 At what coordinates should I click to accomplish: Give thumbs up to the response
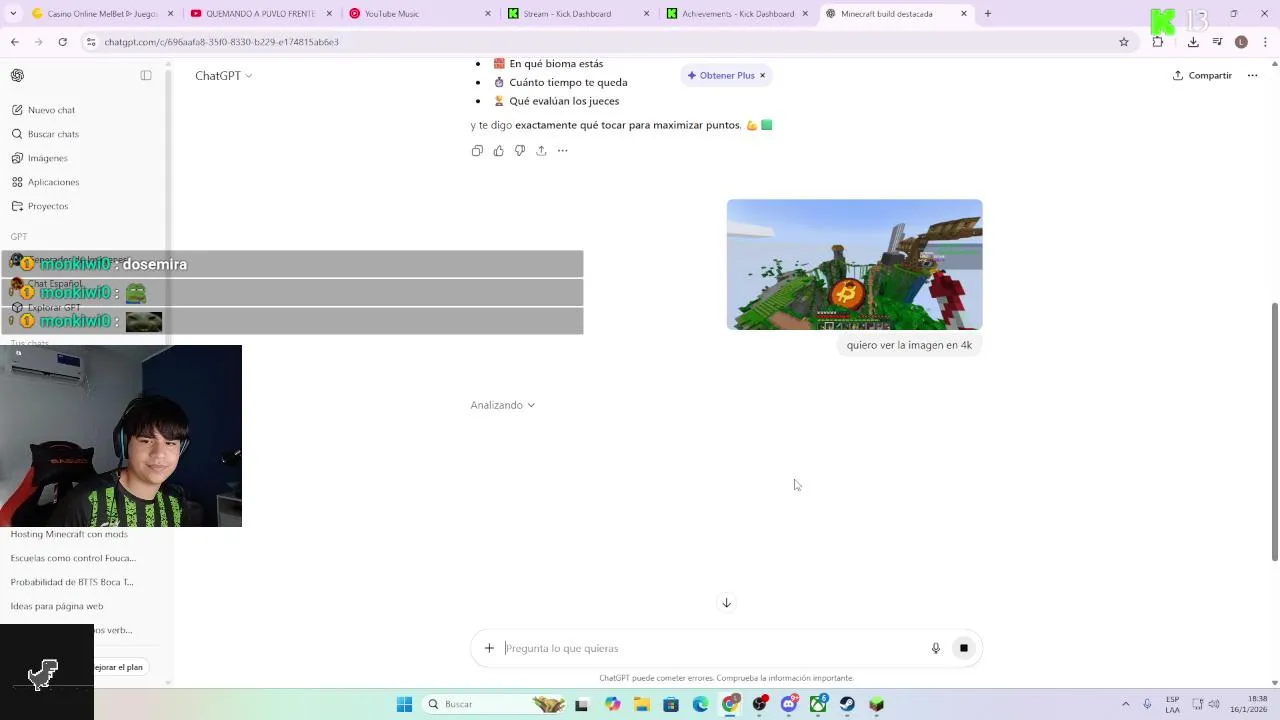pyautogui.click(x=498, y=151)
